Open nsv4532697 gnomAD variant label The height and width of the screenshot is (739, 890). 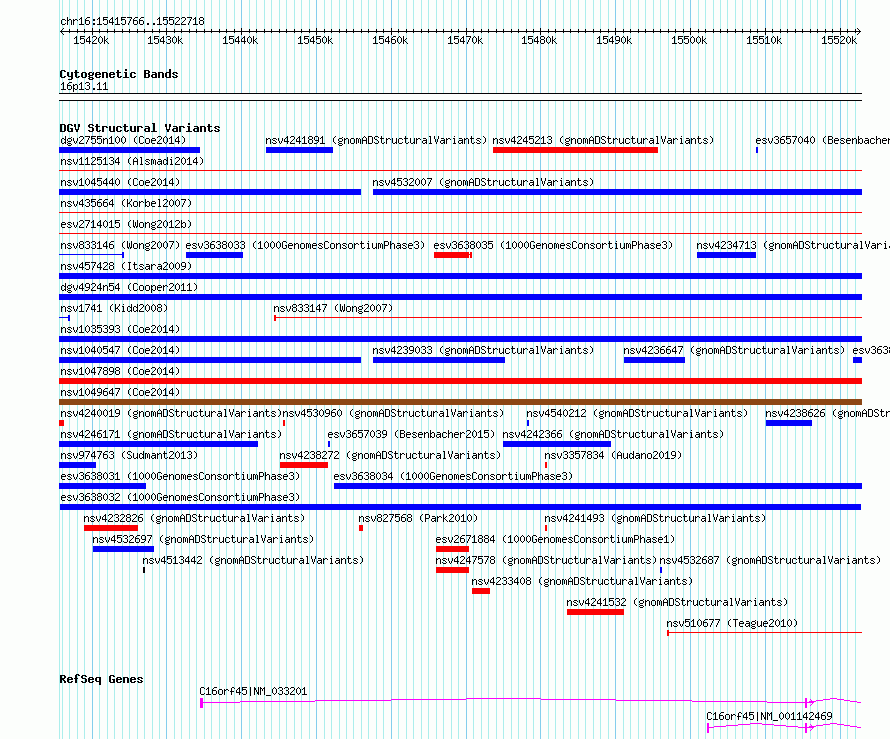point(203,539)
